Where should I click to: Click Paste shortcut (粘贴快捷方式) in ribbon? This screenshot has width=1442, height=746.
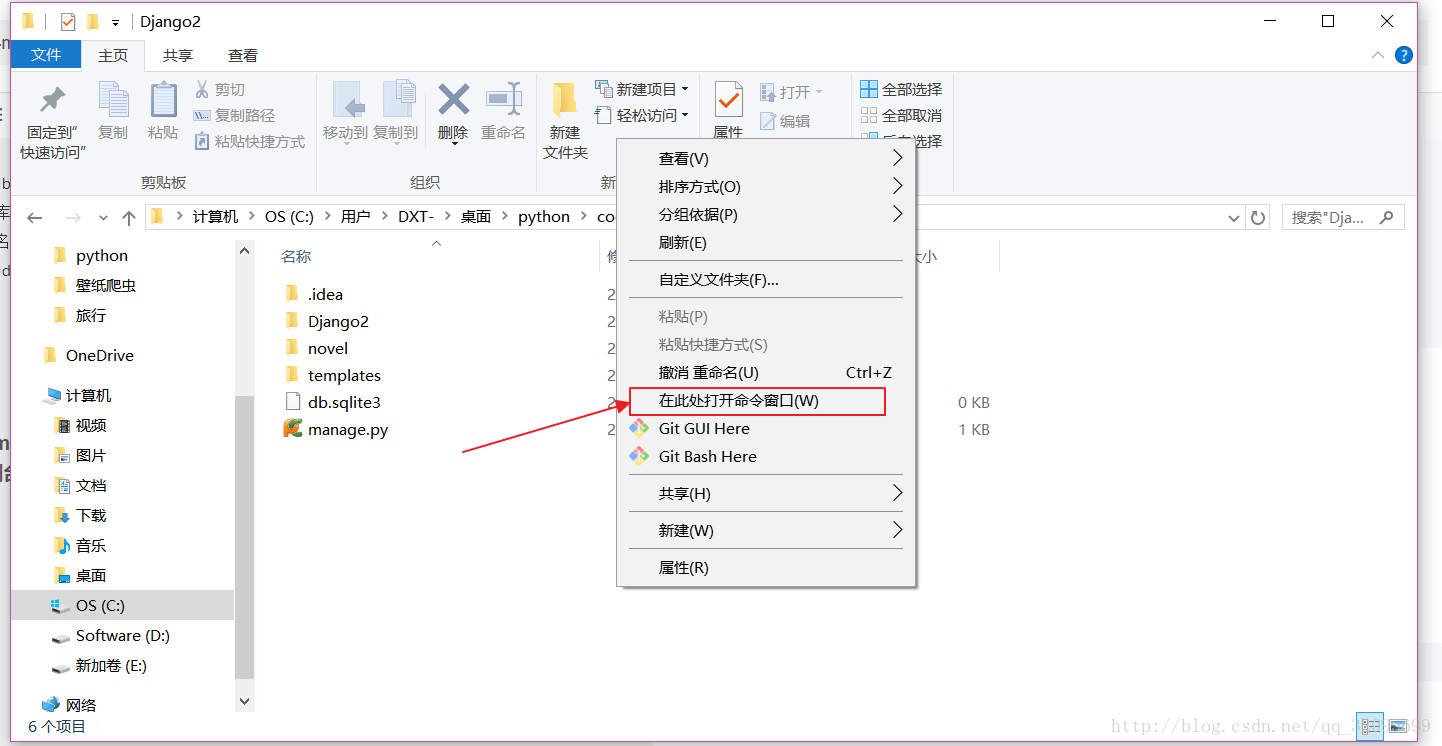tap(249, 142)
